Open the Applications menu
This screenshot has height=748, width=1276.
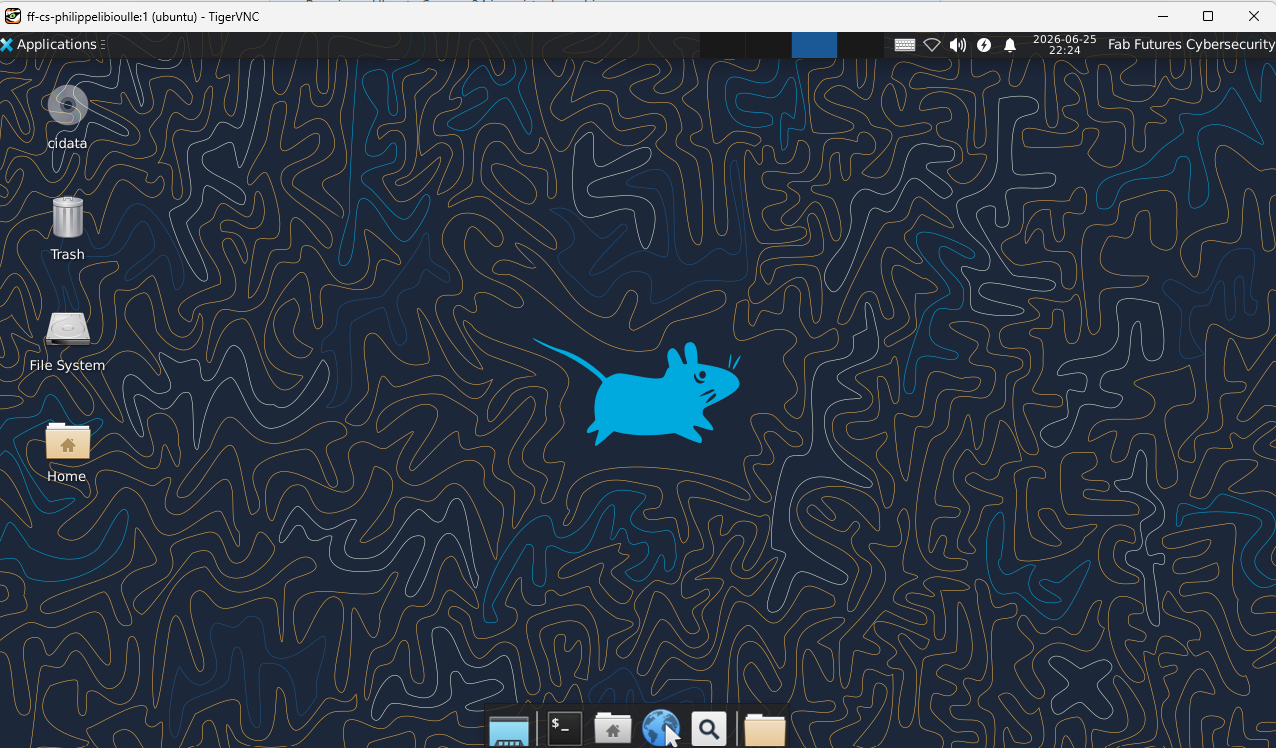click(50, 44)
